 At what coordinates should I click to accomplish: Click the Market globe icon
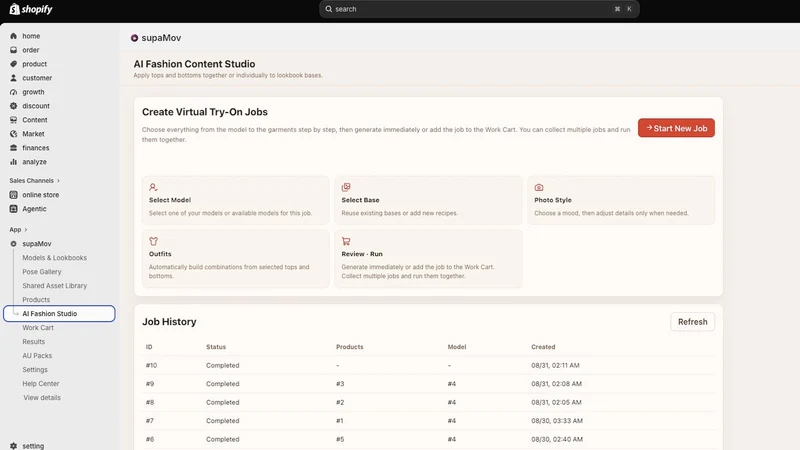(13, 134)
